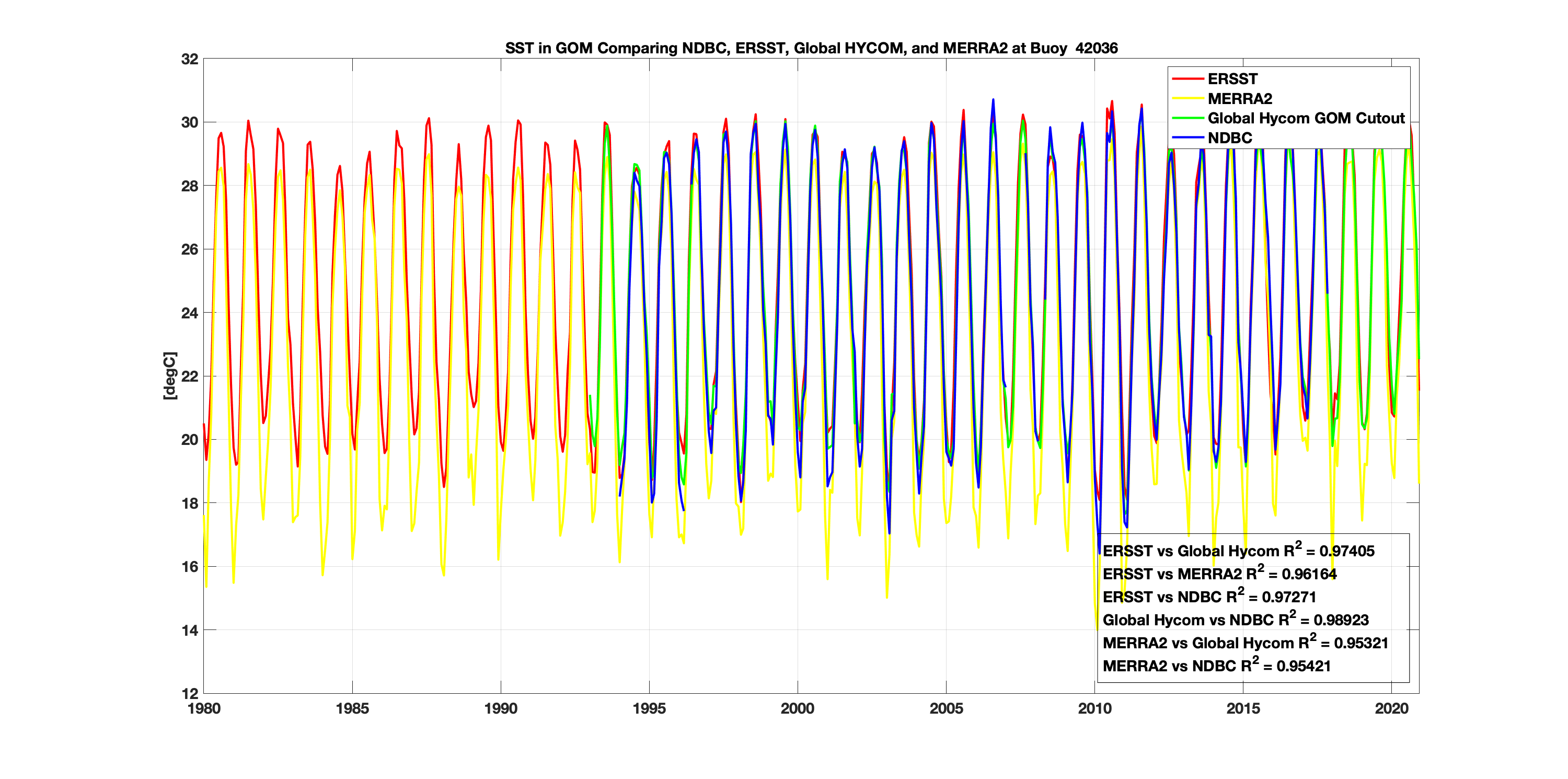Click the 2020 x-axis tick label
This screenshot has height=779, width=1568.
point(1391,708)
